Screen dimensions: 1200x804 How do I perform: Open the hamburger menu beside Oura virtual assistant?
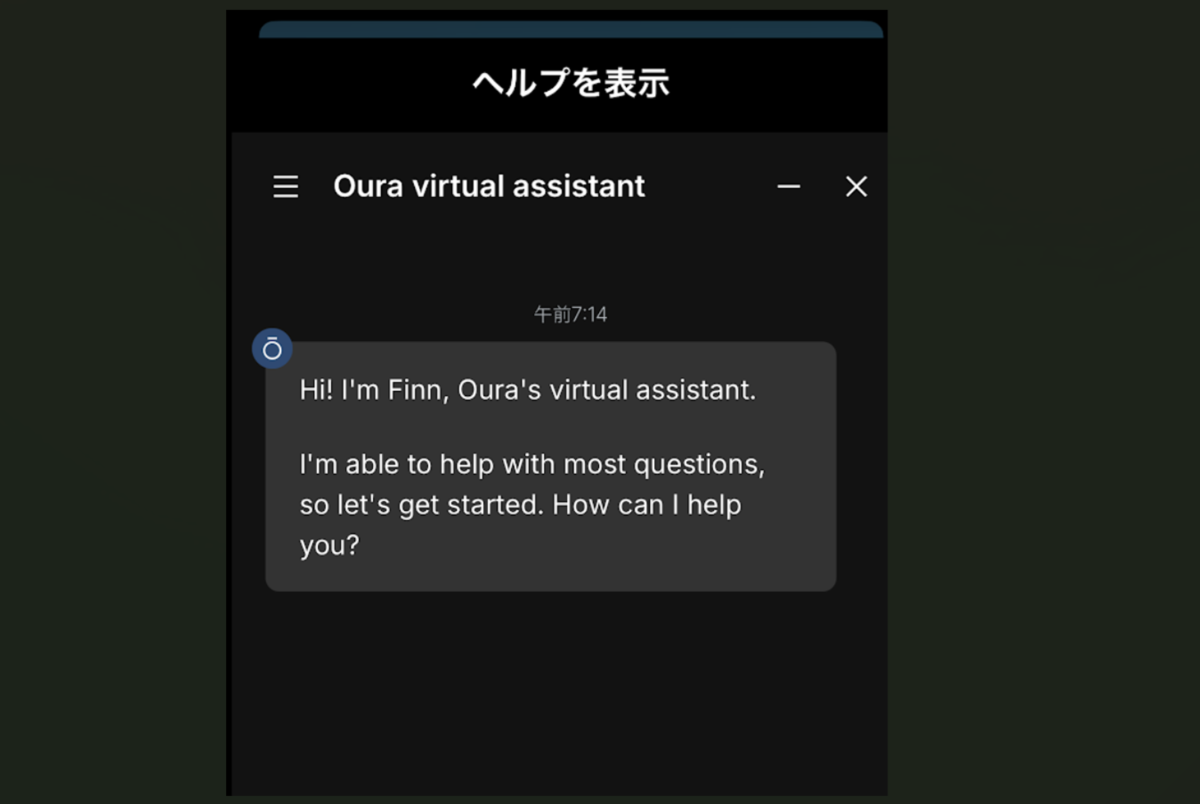(286, 187)
